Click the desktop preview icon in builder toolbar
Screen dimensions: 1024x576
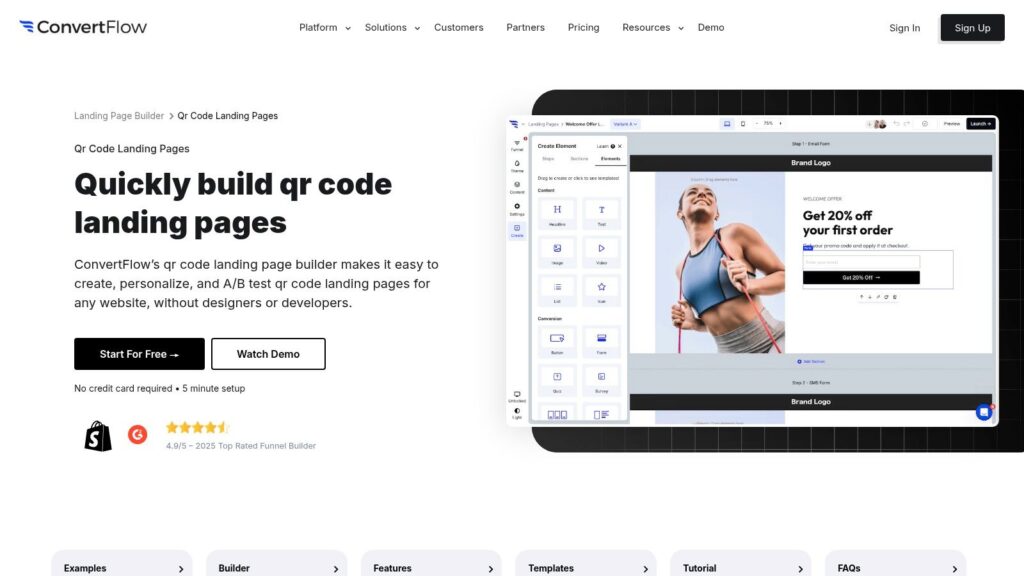(x=727, y=124)
